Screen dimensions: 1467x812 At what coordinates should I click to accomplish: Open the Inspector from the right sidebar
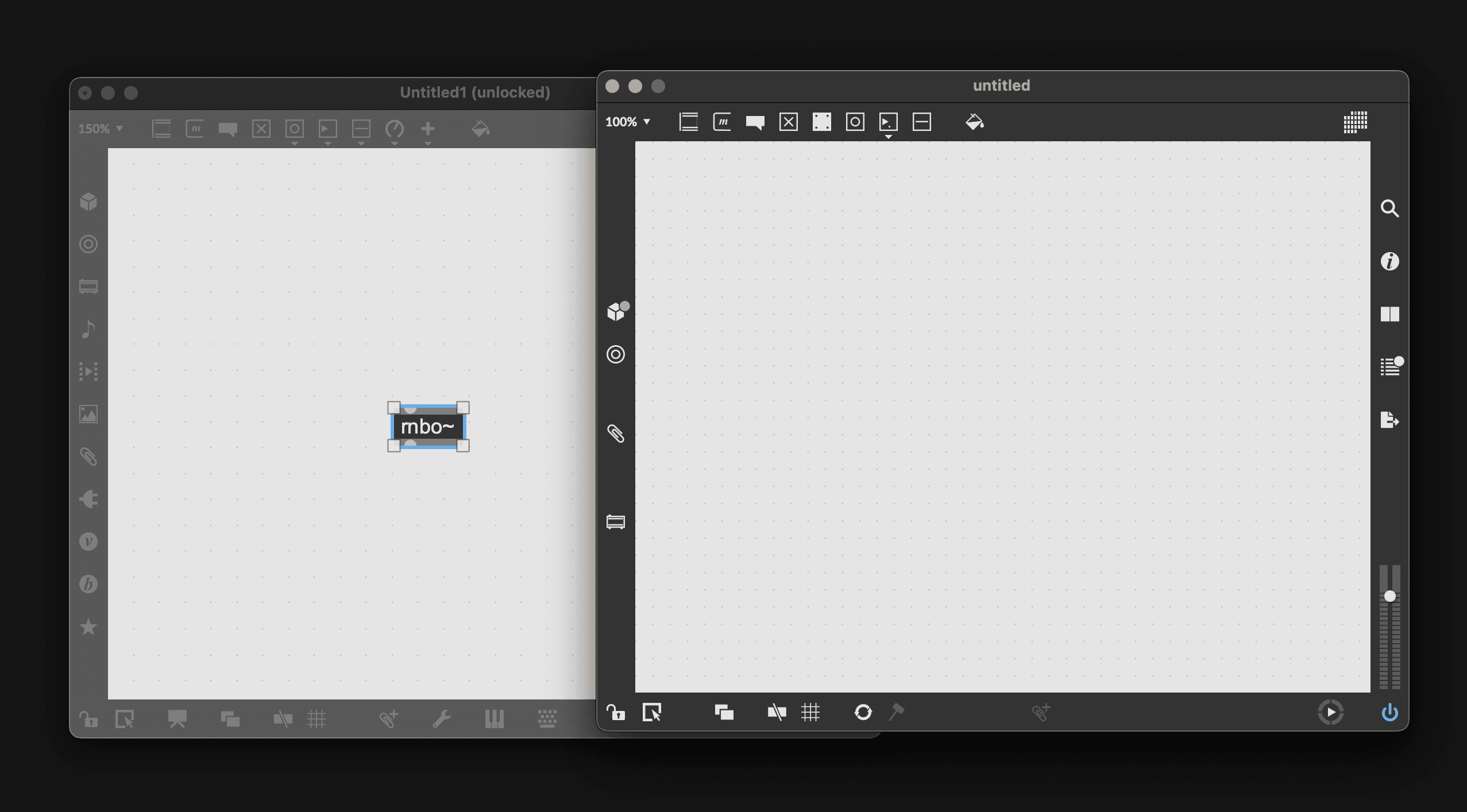click(1391, 261)
